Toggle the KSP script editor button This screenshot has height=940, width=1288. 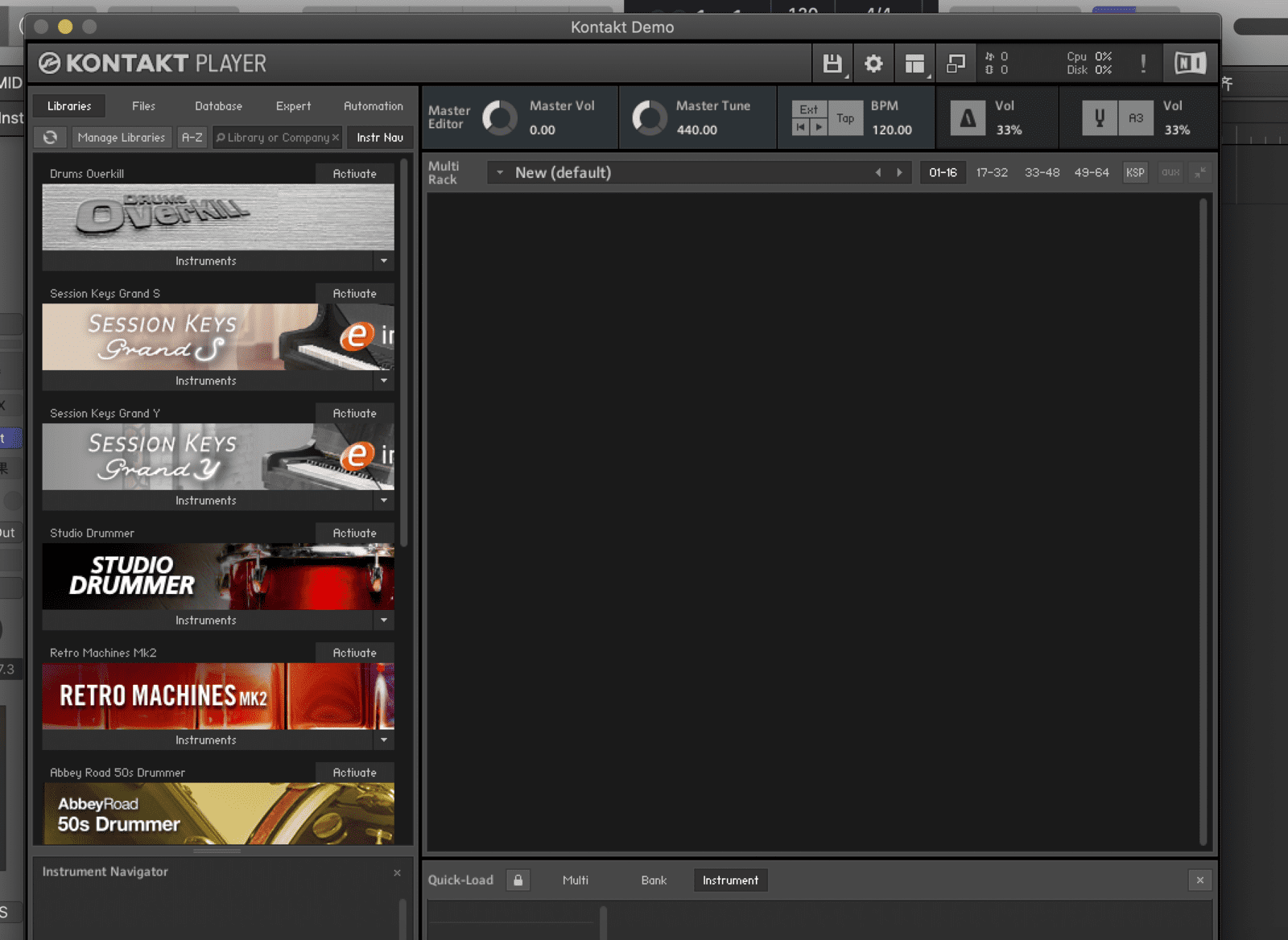[x=1135, y=173]
